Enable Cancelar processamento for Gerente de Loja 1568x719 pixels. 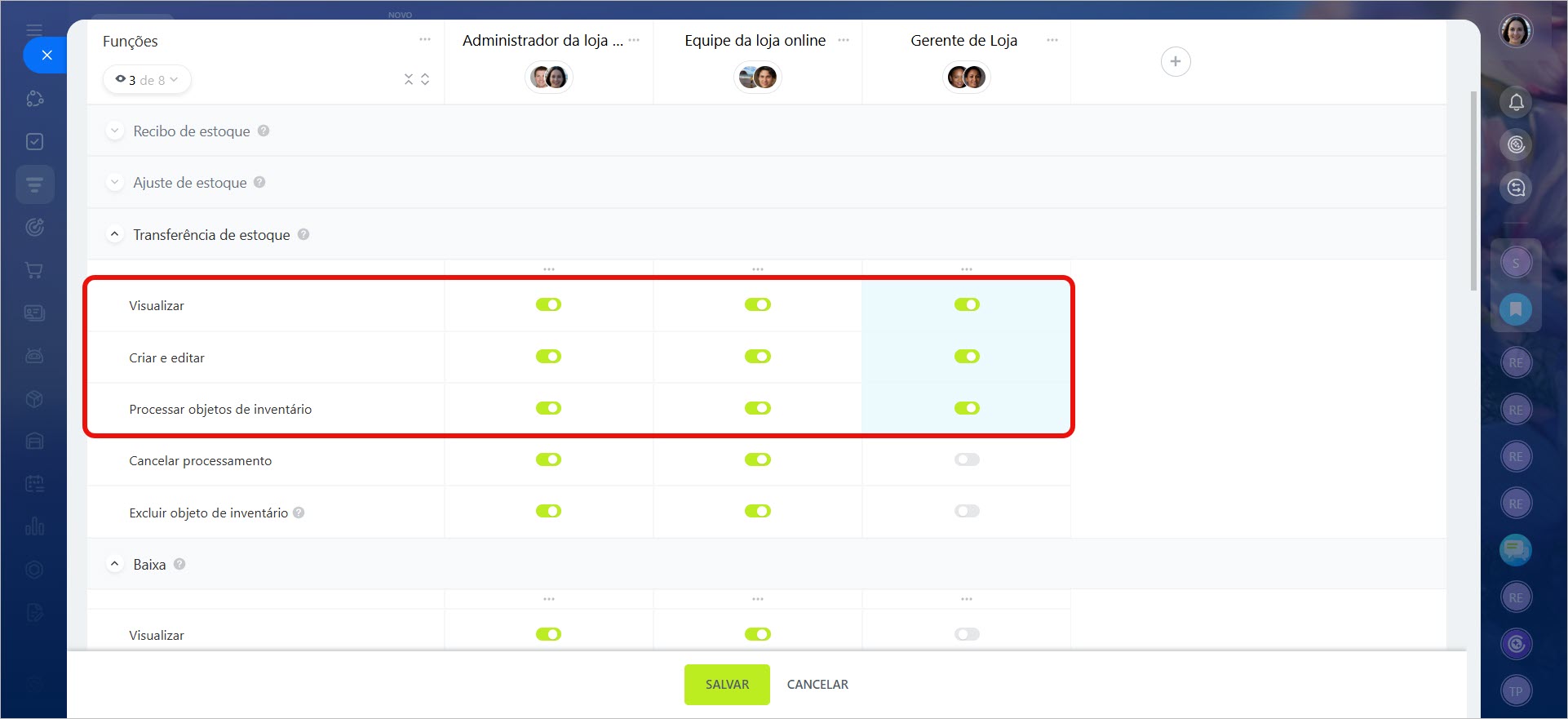967,459
